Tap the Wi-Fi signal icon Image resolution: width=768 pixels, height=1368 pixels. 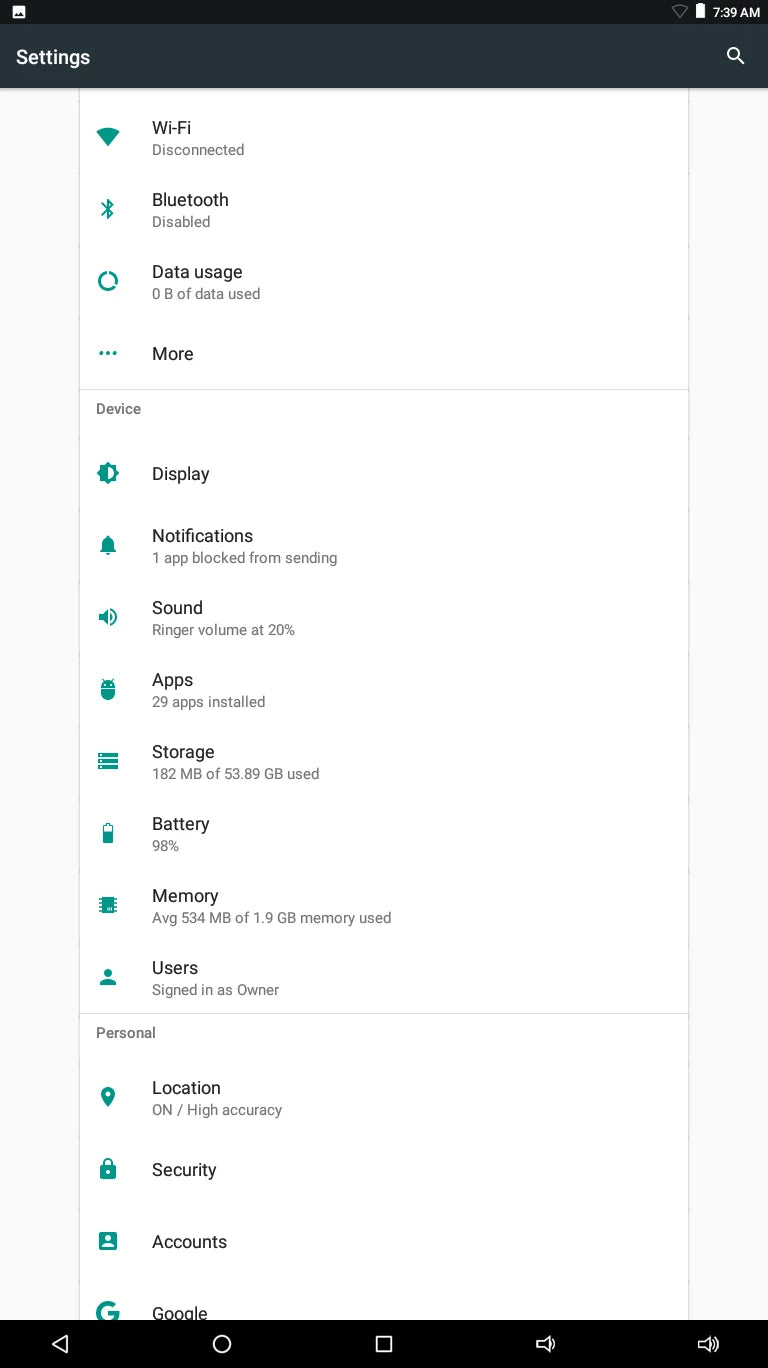point(108,137)
